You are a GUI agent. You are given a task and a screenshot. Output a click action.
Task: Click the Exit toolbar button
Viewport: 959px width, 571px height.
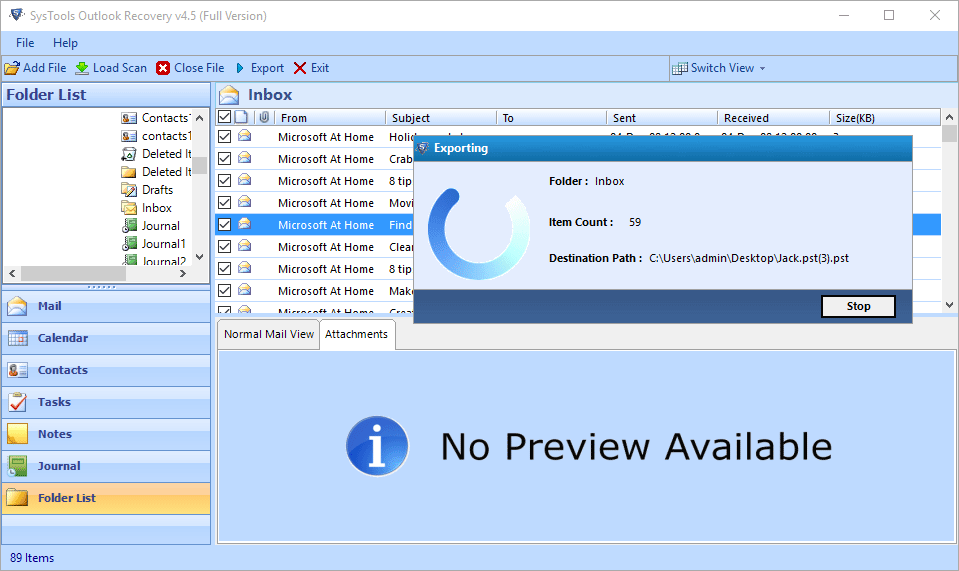311,68
